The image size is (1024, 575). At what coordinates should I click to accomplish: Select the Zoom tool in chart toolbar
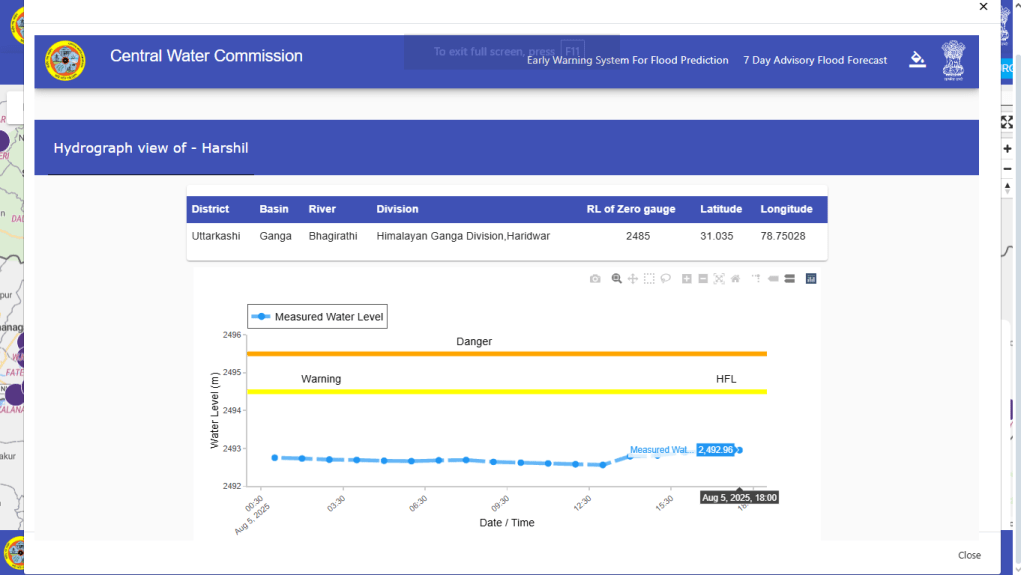tap(617, 279)
